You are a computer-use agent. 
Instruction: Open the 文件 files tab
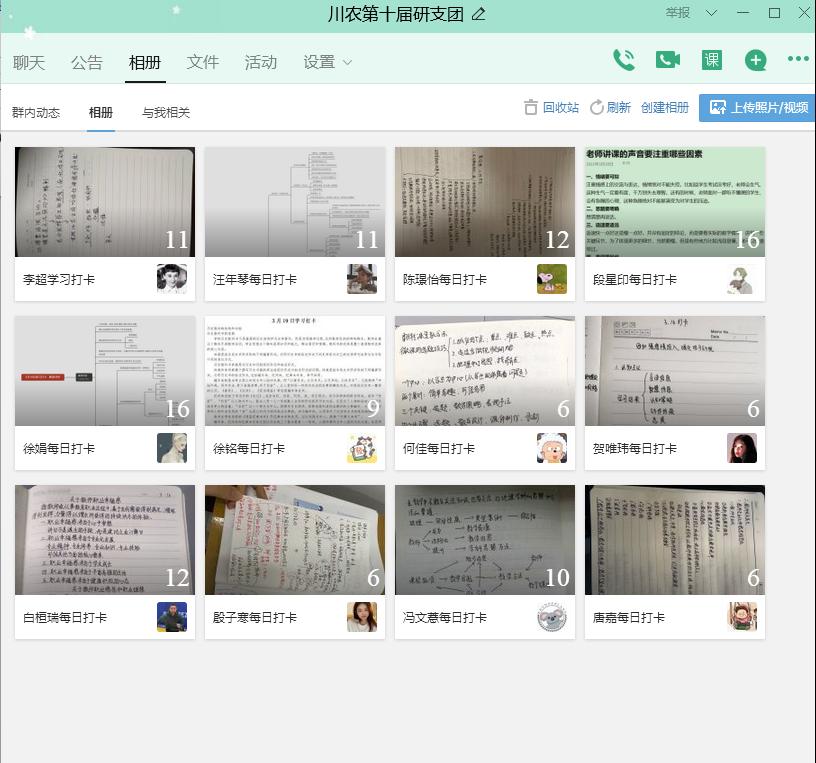point(203,62)
